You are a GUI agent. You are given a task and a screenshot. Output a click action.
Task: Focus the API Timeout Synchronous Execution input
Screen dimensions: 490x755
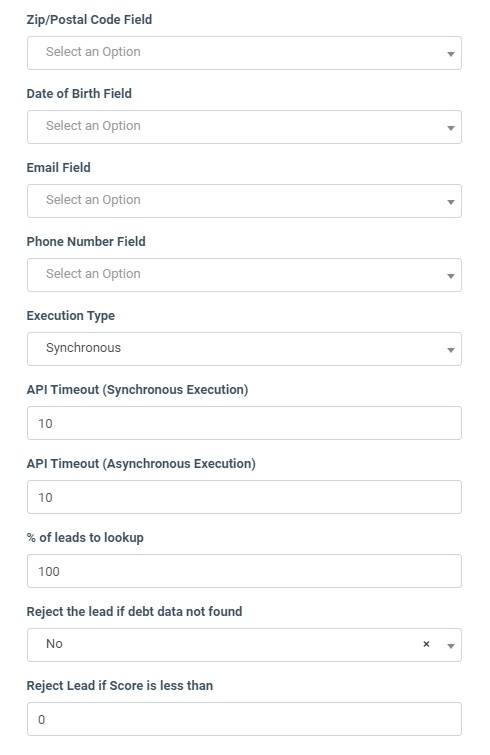point(244,423)
